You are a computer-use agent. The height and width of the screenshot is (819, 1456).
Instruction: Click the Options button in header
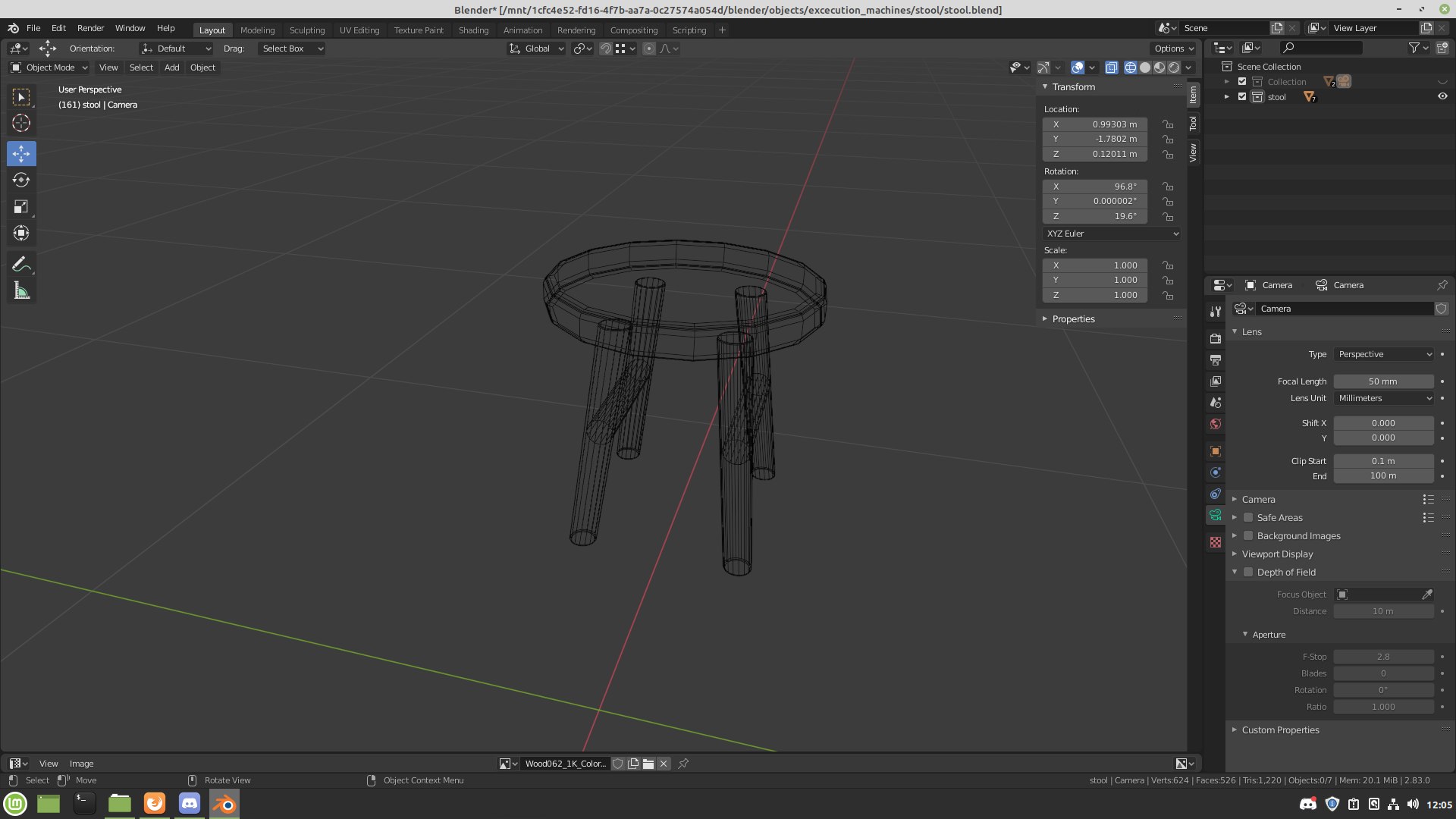[x=1174, y=49]
